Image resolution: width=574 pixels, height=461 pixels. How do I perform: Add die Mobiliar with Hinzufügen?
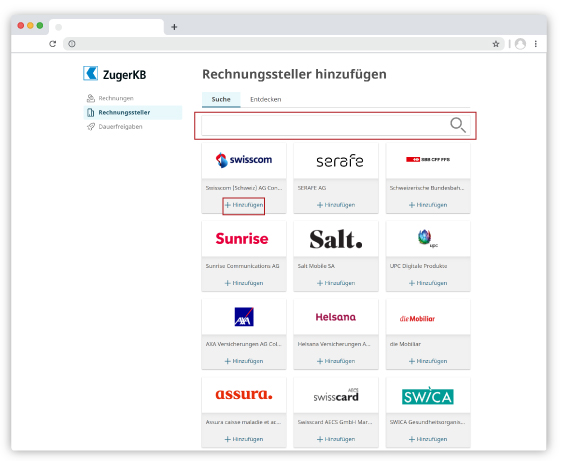tap(428, 361)
